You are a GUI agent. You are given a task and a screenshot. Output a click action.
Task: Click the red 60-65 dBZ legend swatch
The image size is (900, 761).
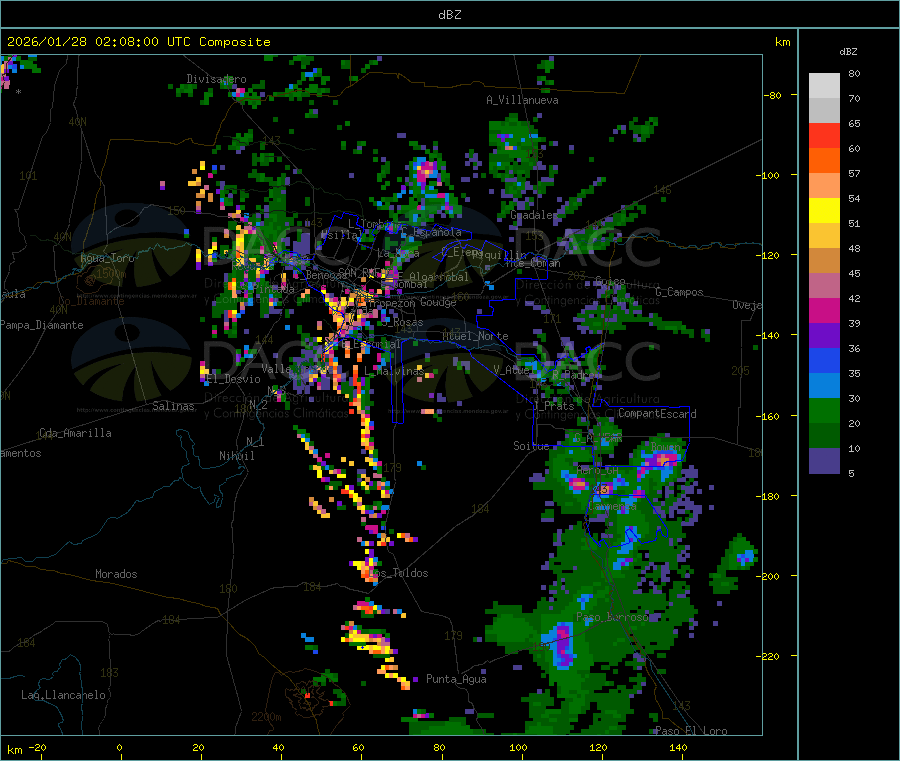[x=824, y=135]
